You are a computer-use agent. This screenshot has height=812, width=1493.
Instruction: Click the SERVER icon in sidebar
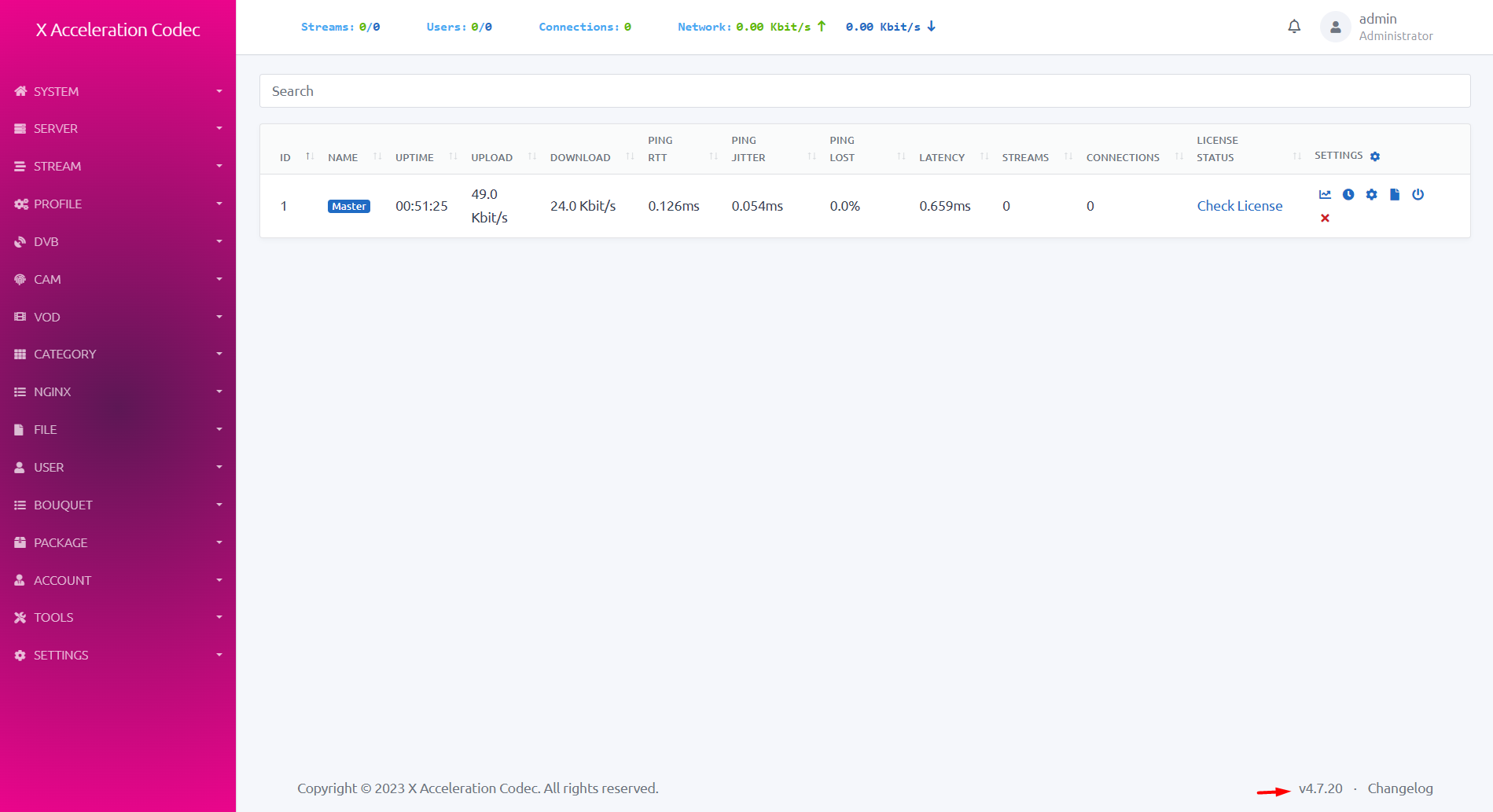(20, 129)
